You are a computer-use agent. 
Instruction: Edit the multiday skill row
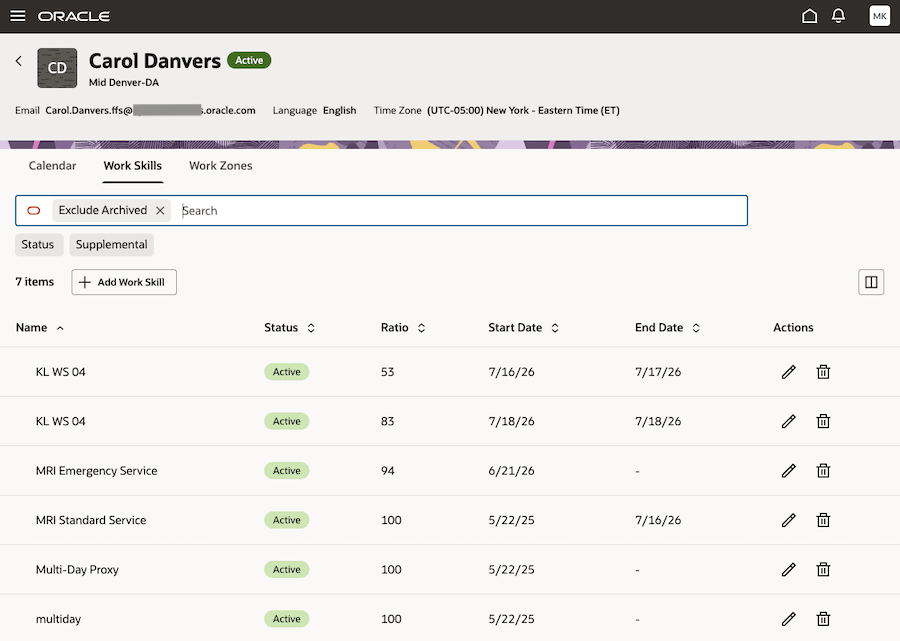click(x=789, y=619)
